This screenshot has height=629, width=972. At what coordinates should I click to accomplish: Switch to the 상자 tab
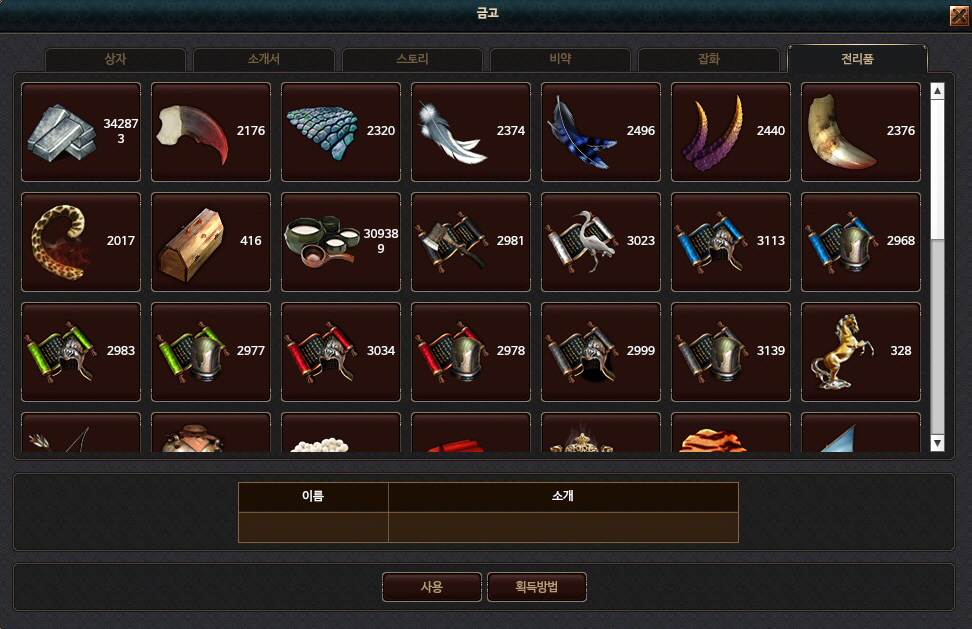point(115,59)
